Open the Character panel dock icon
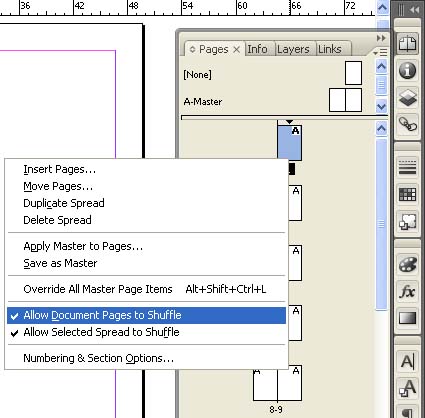Screen dimensions: 425x418 [x=408, y=362]
